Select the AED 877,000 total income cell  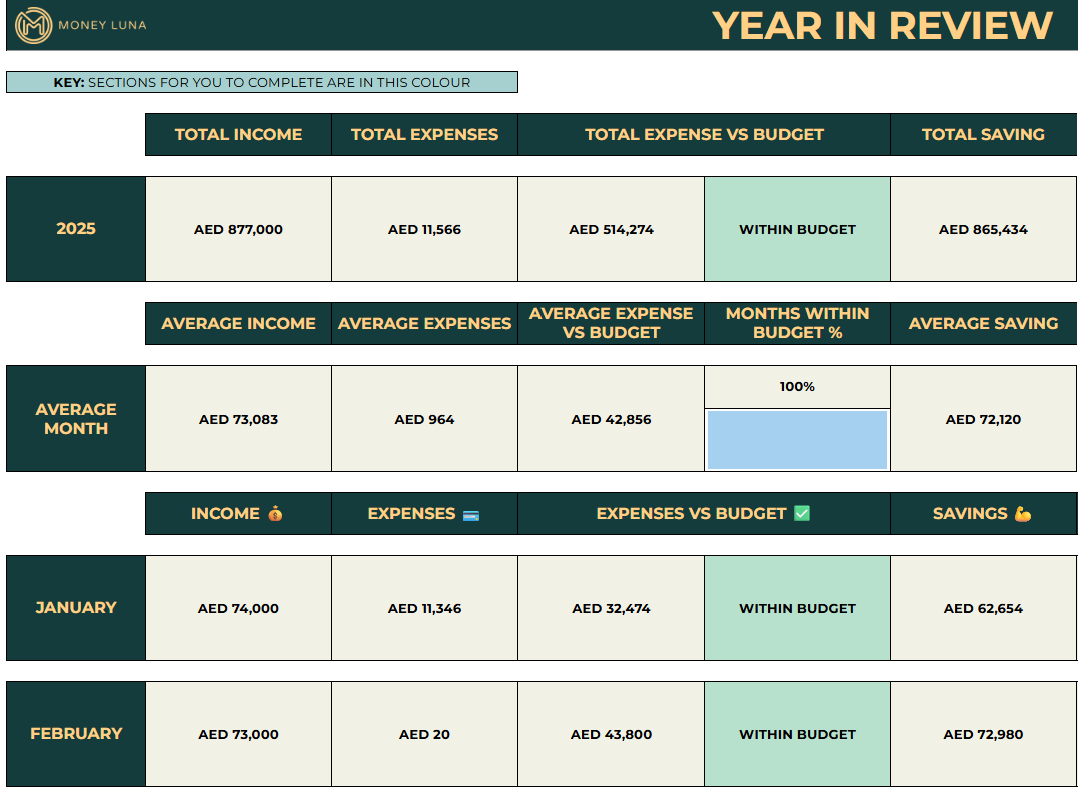point(238,229)
